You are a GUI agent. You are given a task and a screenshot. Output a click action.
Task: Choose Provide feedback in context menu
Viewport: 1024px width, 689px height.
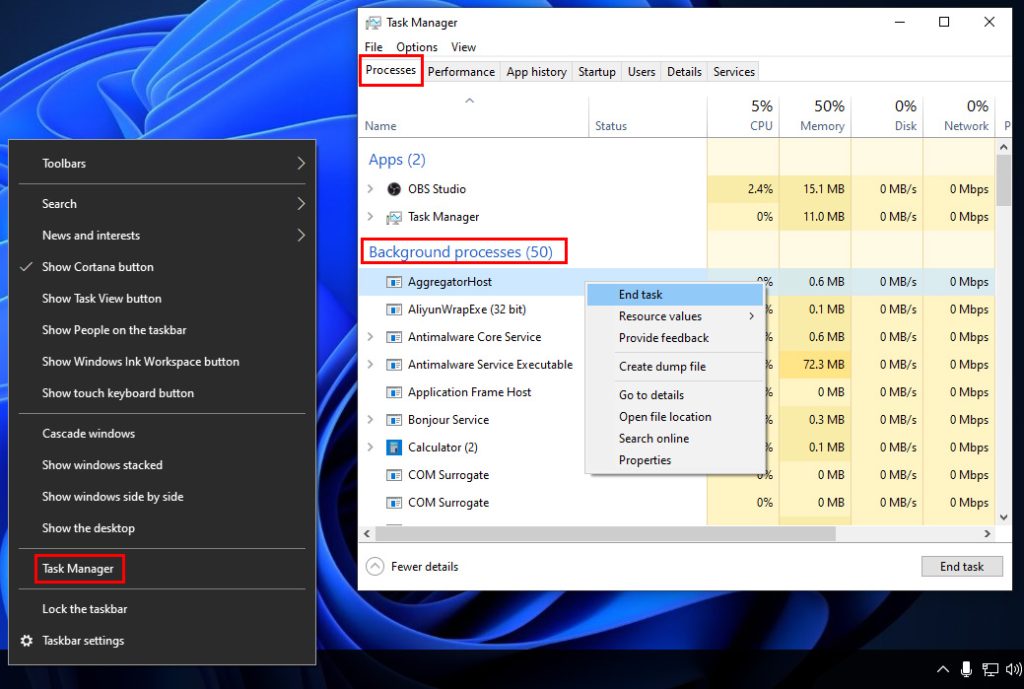click(x=675, y=338)
